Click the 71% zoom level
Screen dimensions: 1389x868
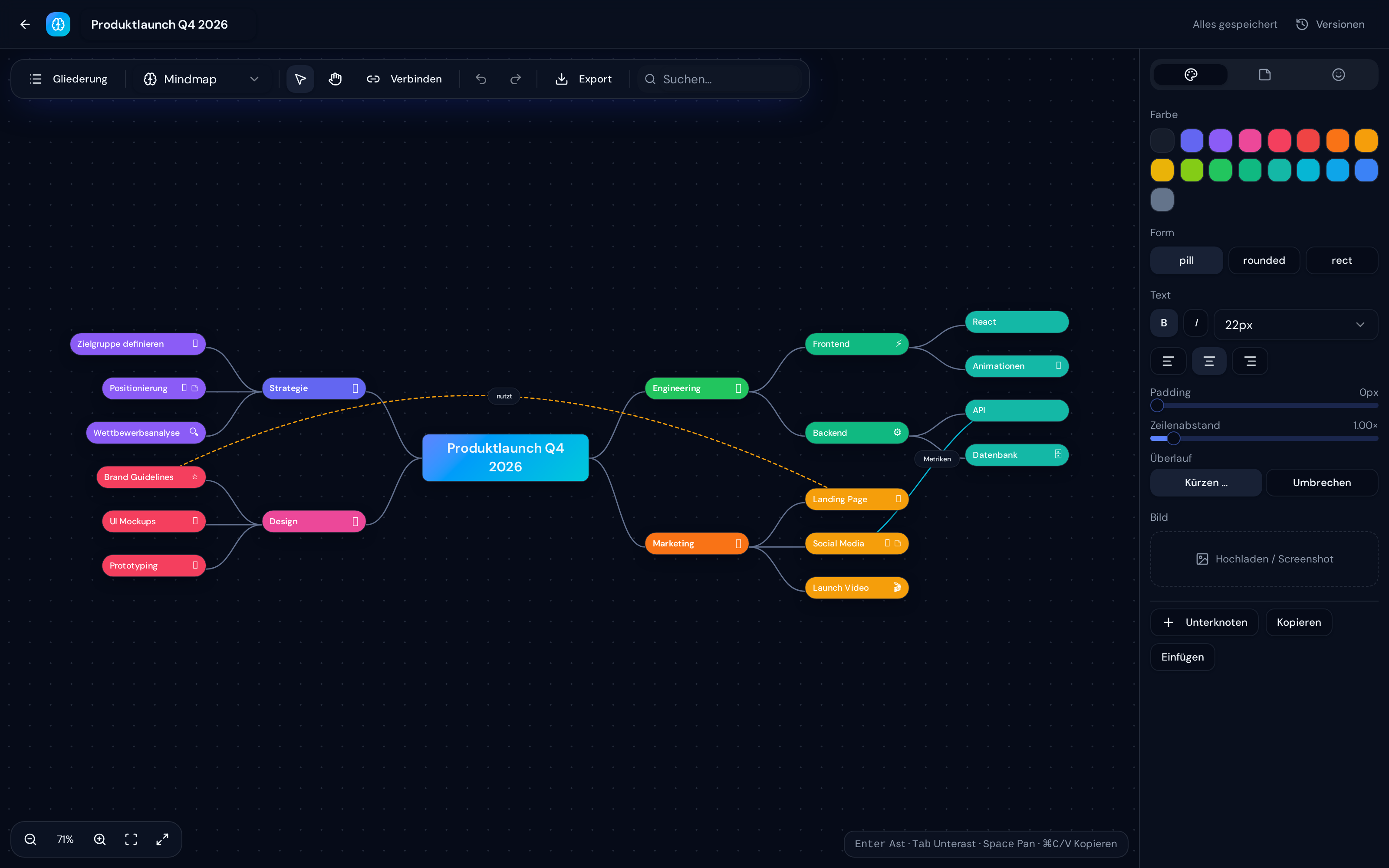point(66,839)
